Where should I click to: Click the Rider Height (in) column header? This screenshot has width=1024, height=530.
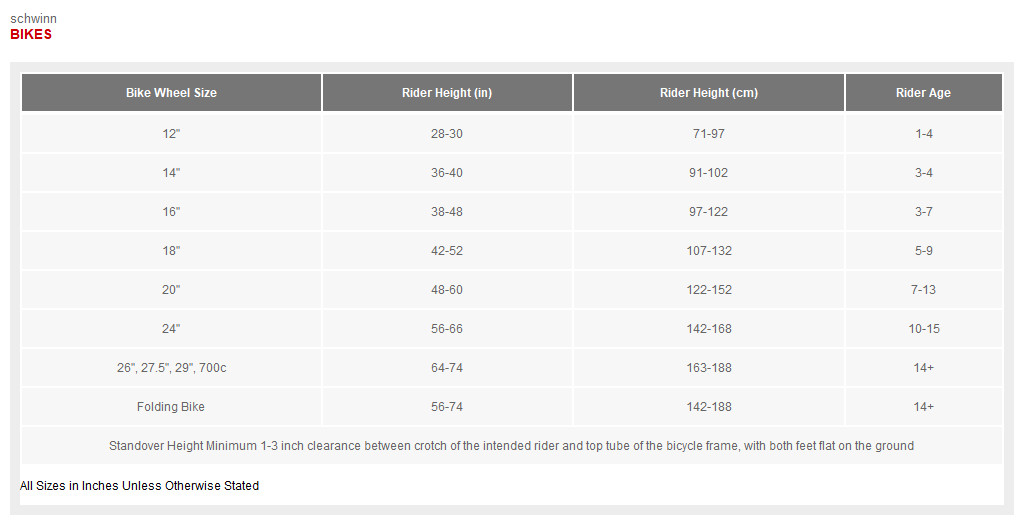(x=447, y=93)
